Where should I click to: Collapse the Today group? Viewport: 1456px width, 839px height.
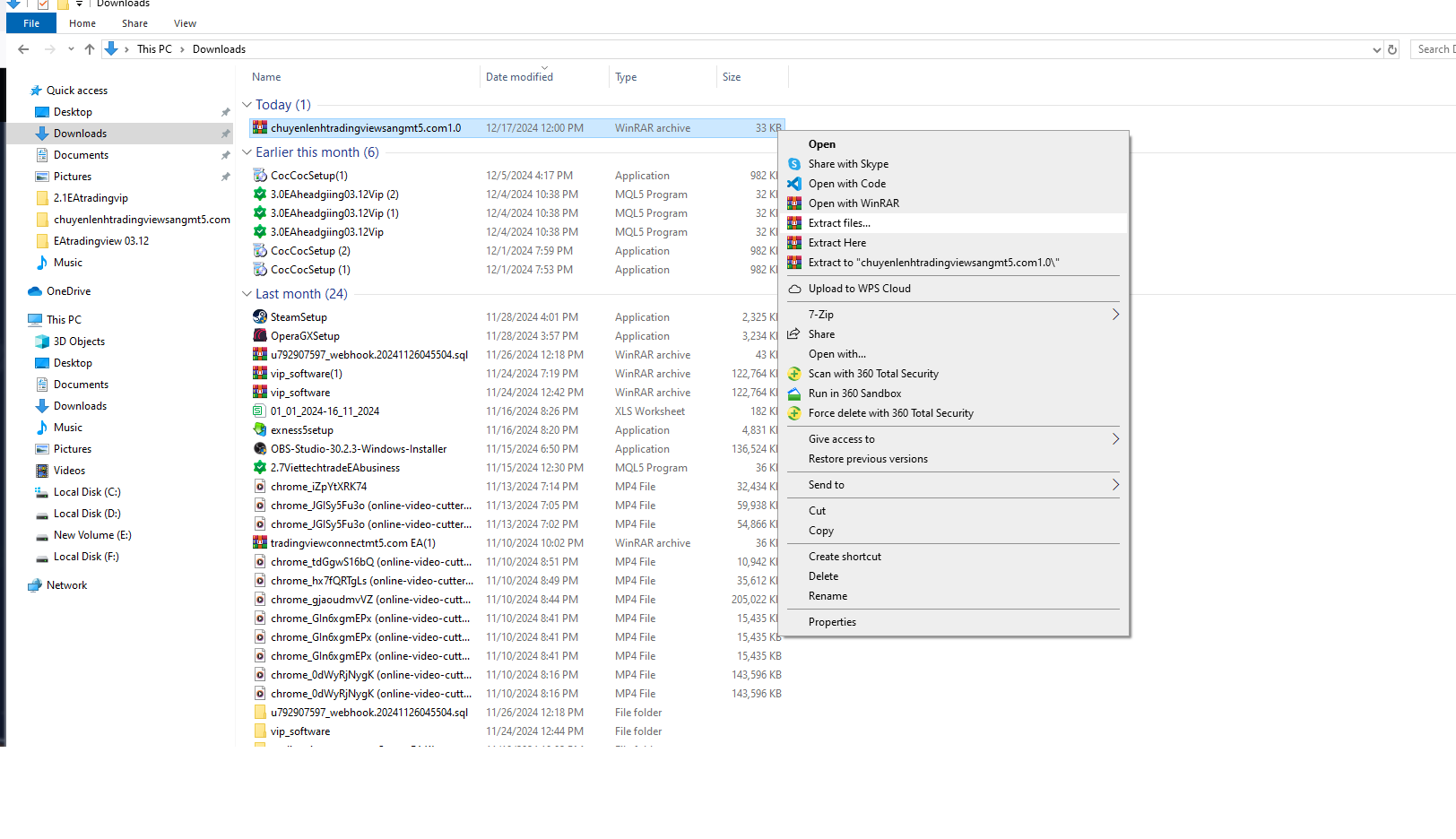[x=247, y=105]
